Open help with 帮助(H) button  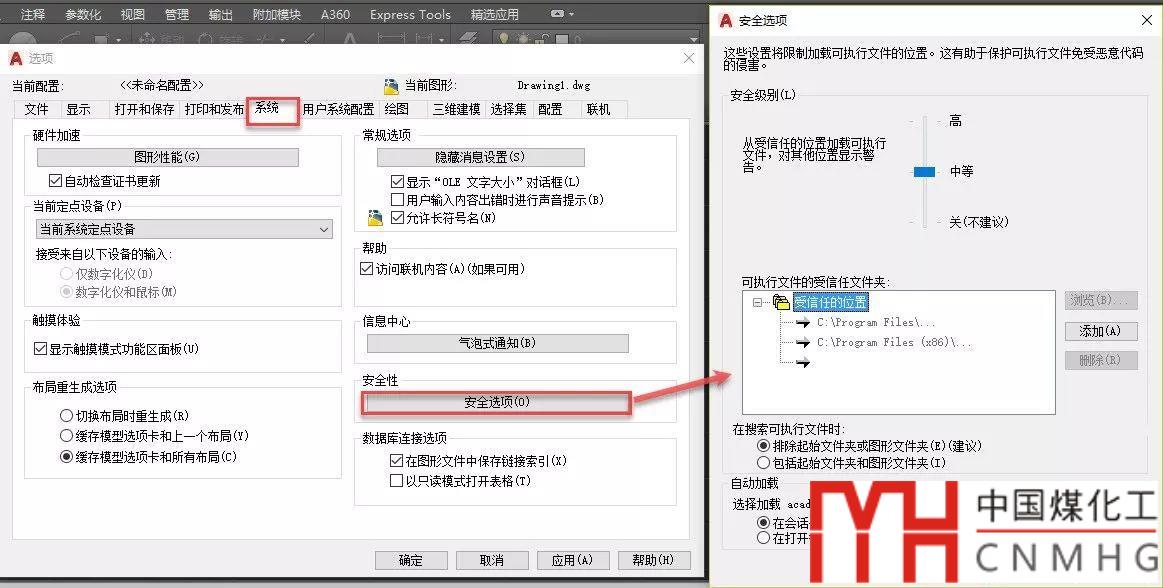tap(653, 560)
